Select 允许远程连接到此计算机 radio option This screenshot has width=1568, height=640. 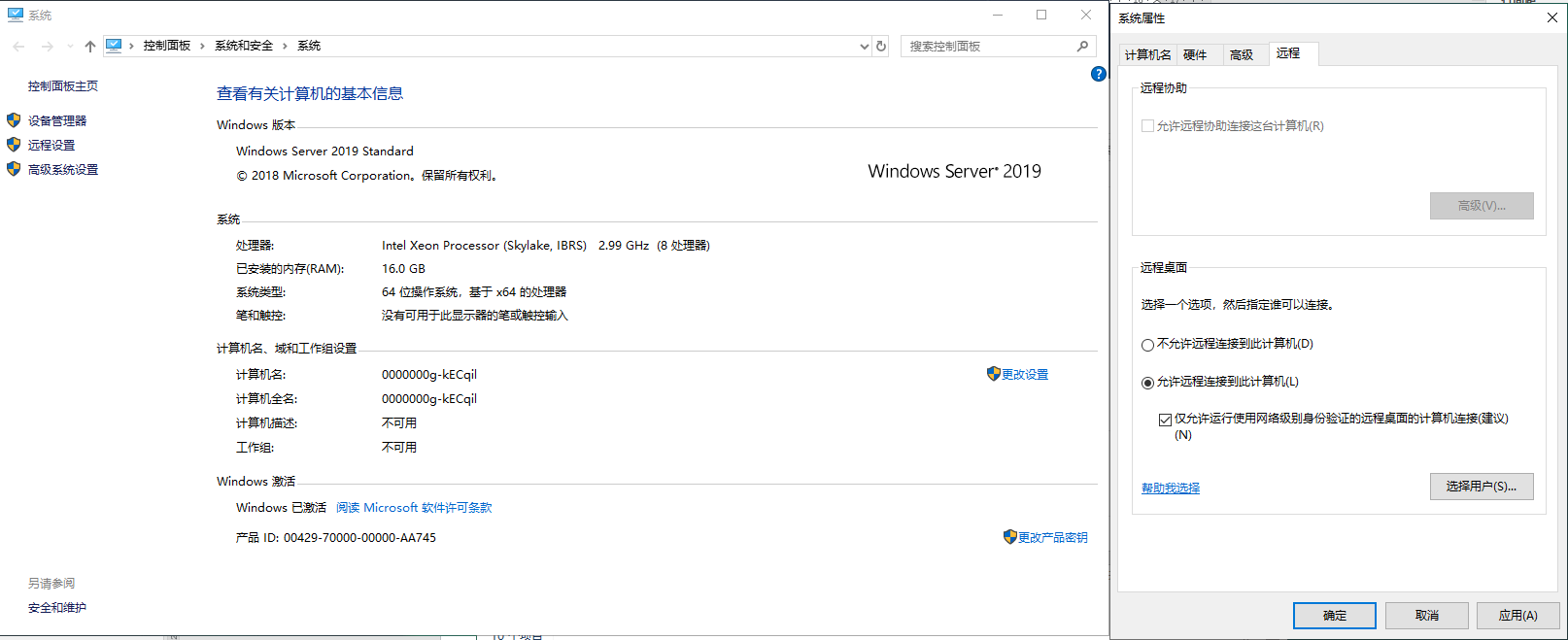tap(1147, 383)
